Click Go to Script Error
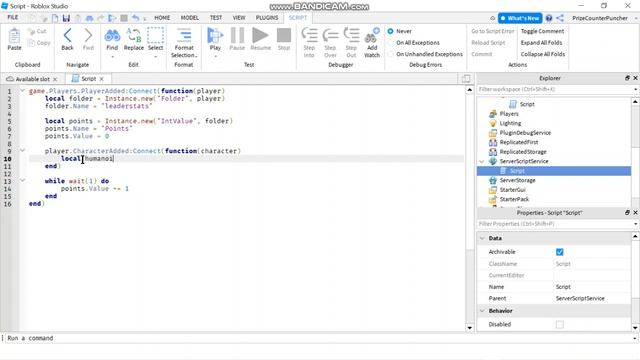Image resolution: width=640 pixels, height=360 pixels. click(x=493, y=31)
